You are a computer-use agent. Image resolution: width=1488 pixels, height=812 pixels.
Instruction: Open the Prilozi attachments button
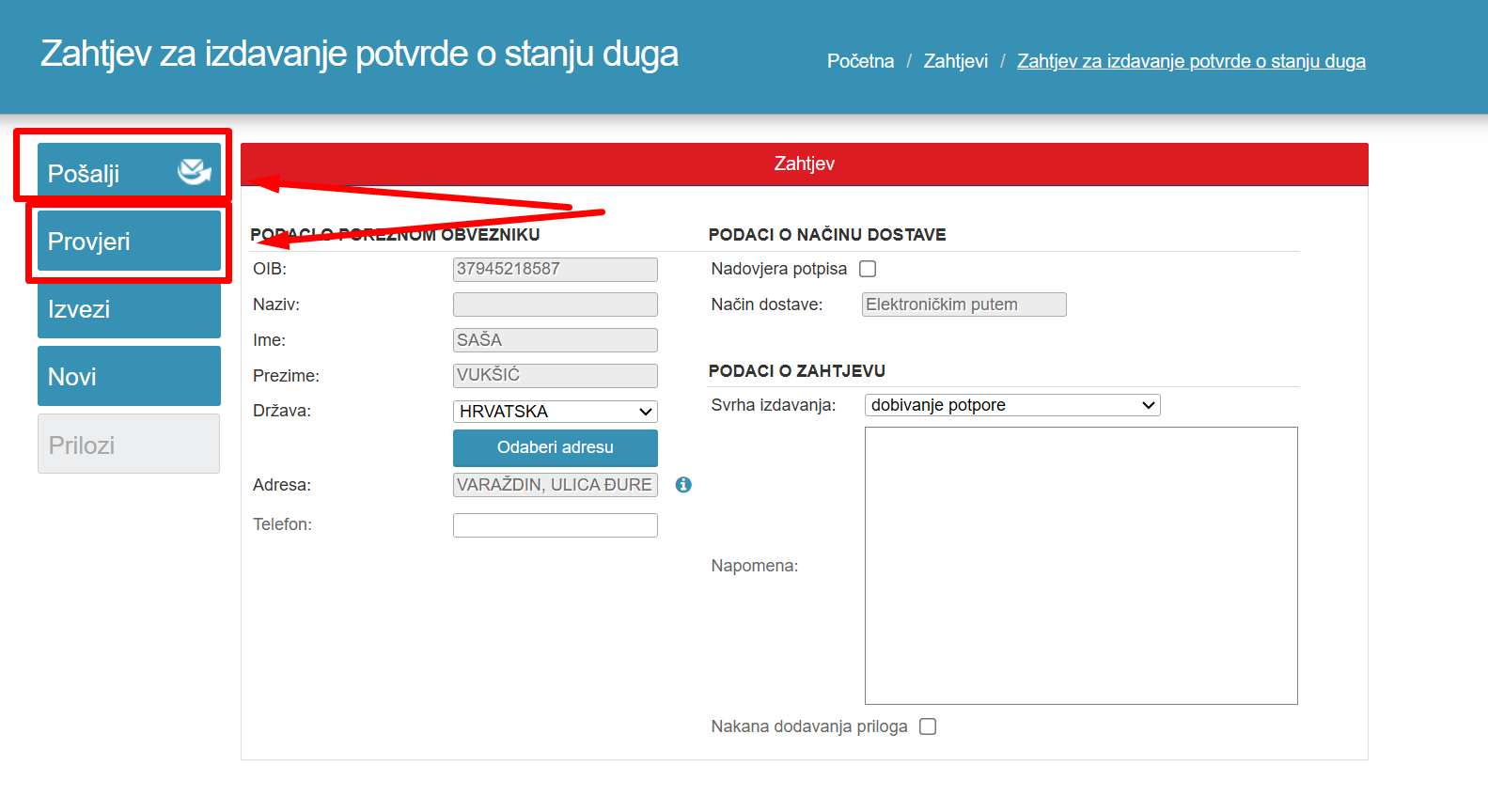point(129,444)
